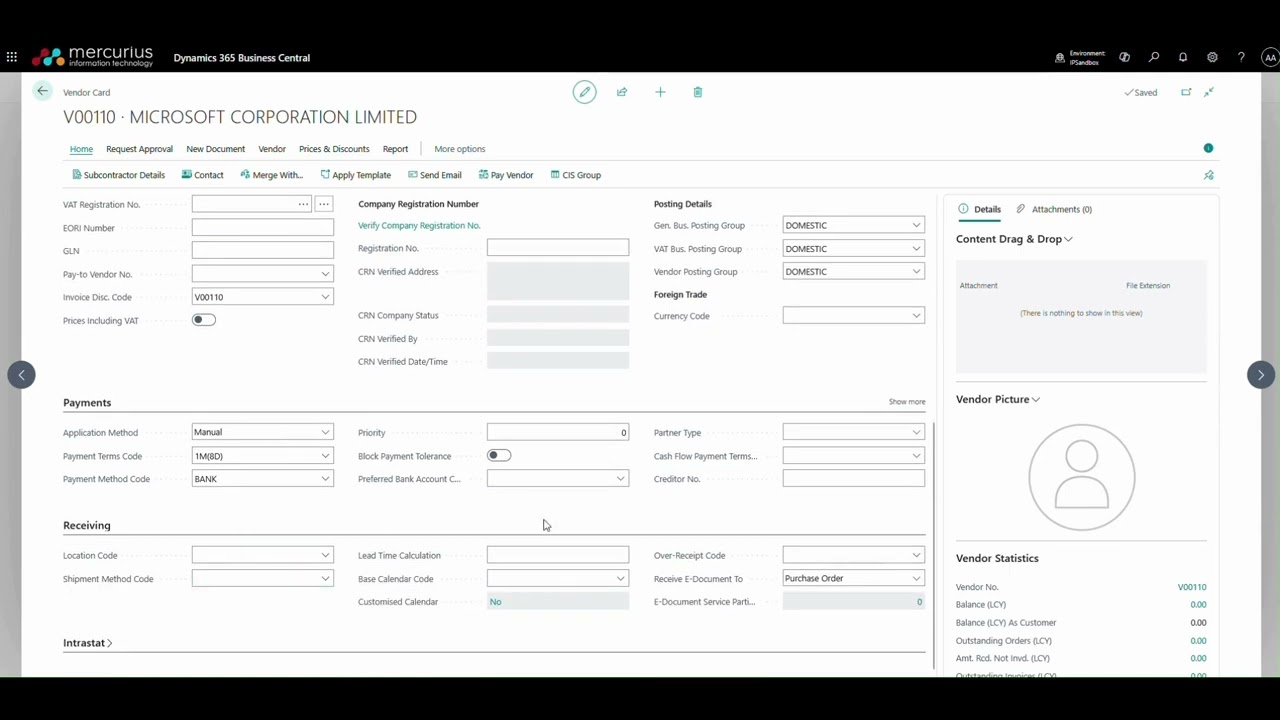
Task: Click Merge With action
Action: click(x=271, y=175)
